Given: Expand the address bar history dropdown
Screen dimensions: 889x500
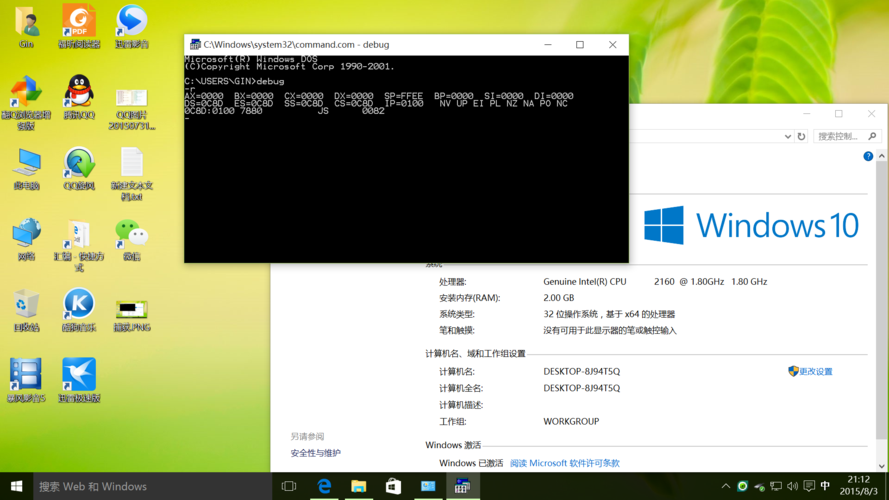Looking at the screenshot, I should coord(788,136).
